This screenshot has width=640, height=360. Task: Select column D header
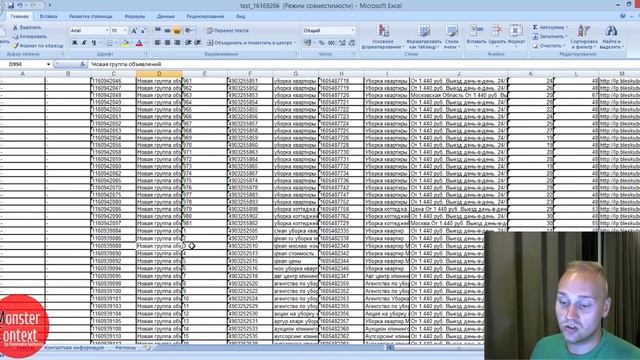159,74
